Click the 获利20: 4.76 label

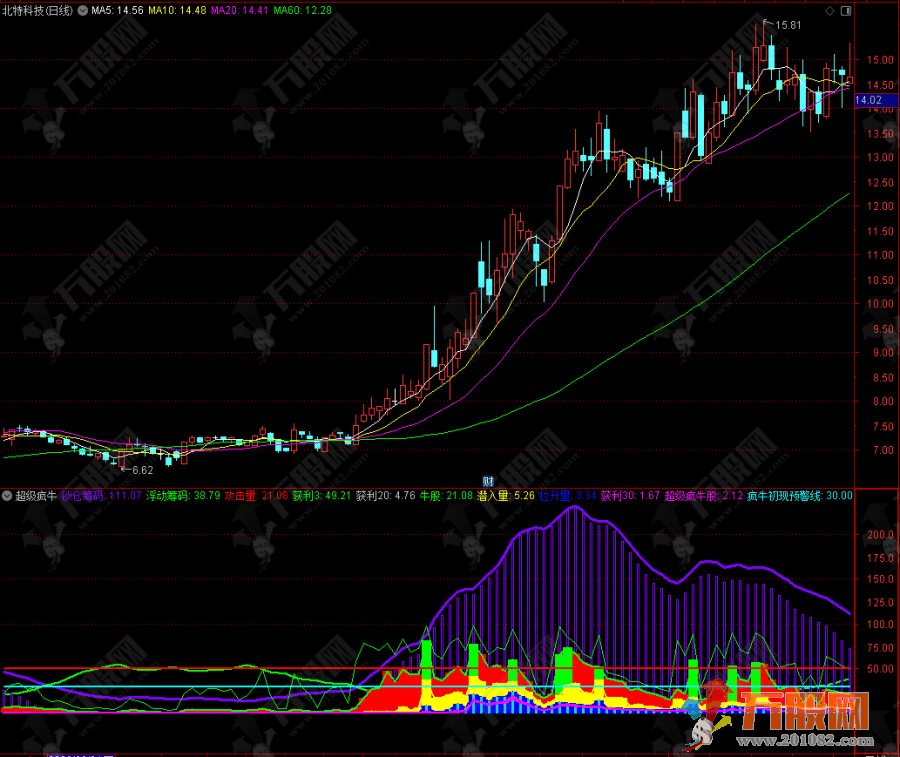tap(385, 496)
